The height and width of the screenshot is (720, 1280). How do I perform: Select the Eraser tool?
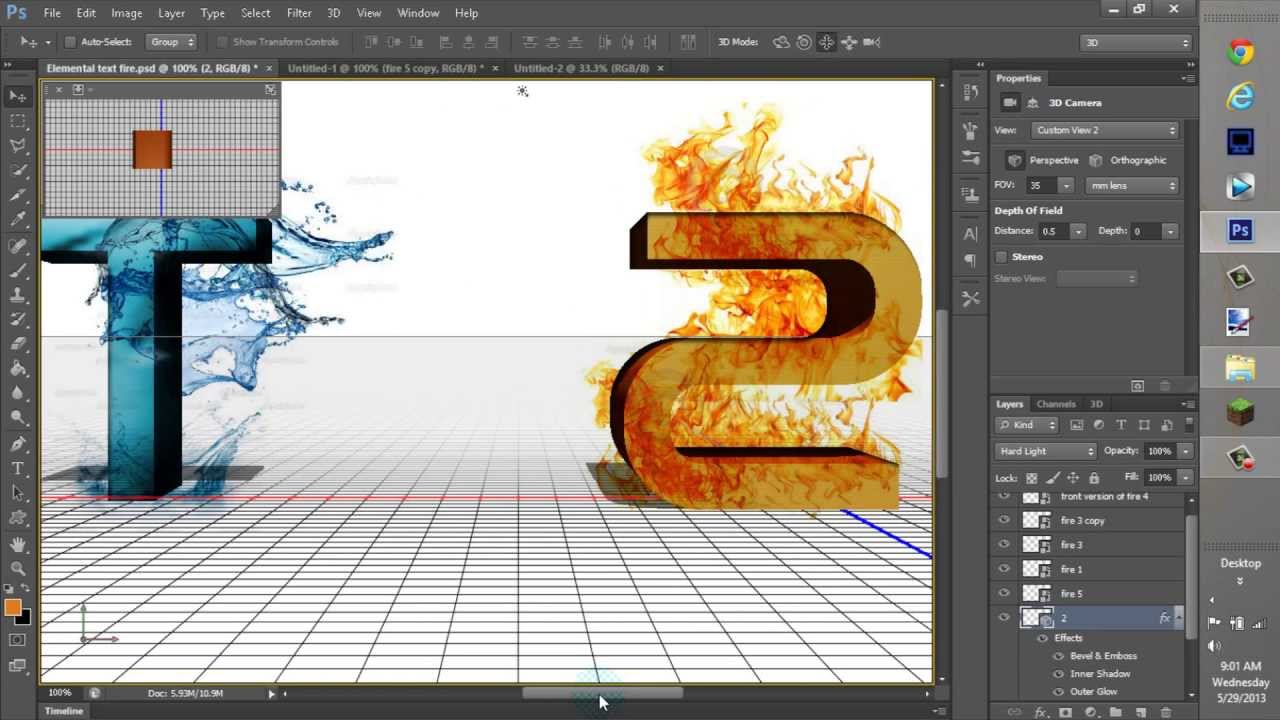click(18, 344)
